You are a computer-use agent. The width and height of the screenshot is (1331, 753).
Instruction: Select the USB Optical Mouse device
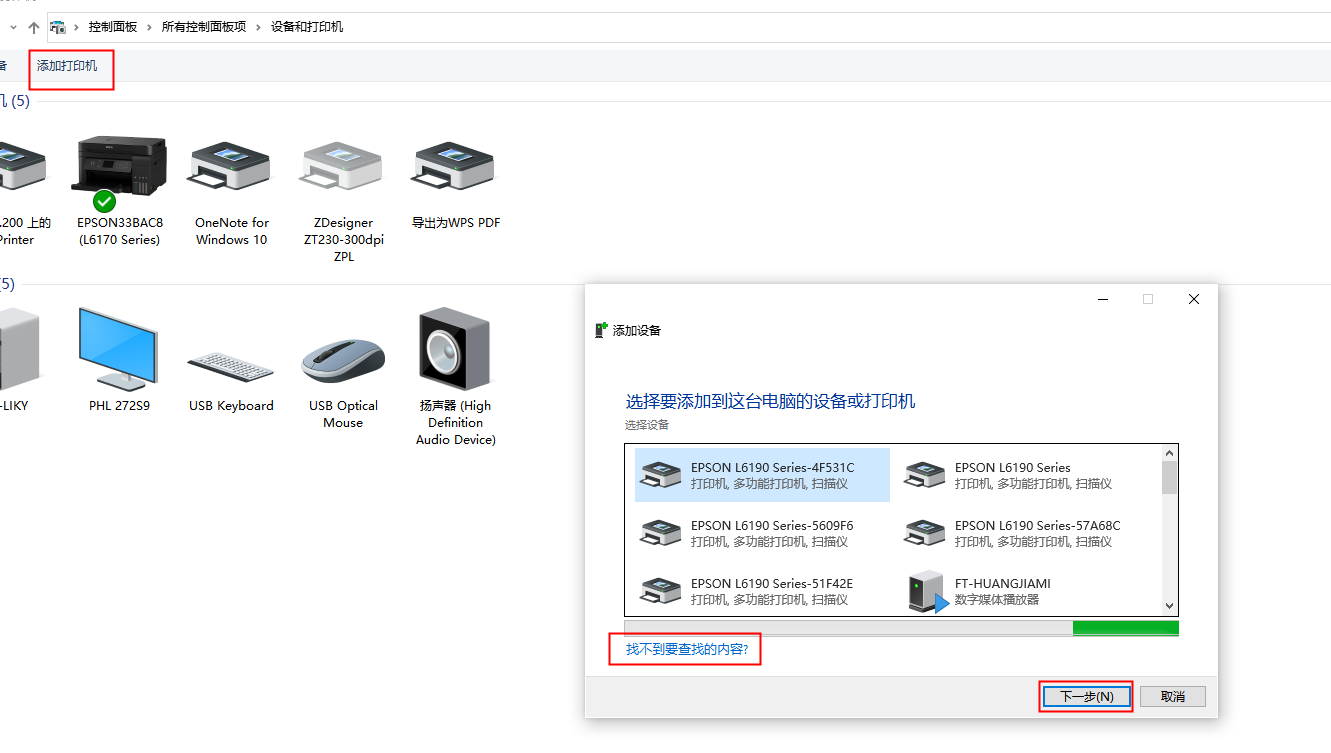pyautogui.click(x=343, y=360)
